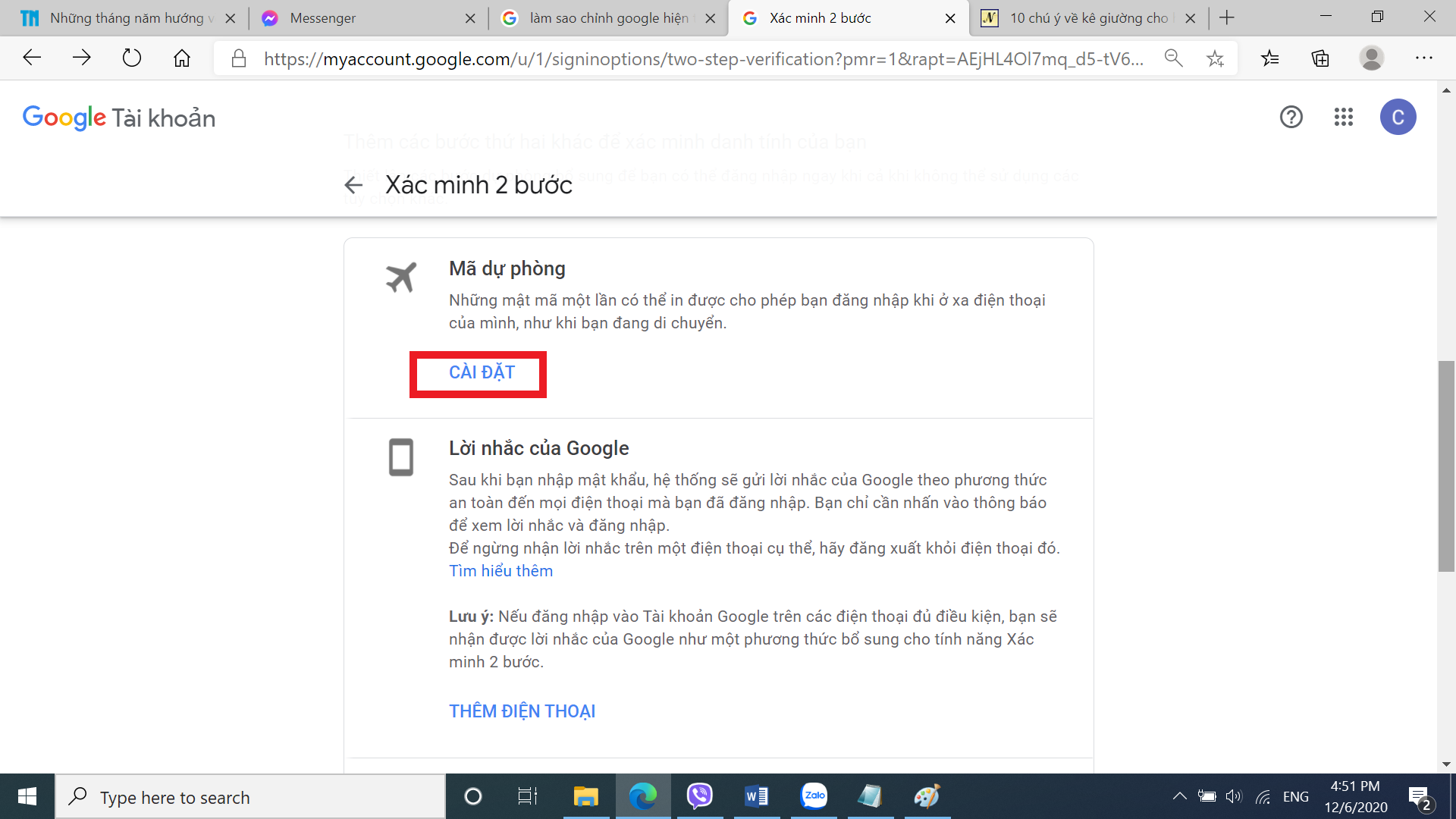
Task: Open the Tìm hiểu thêm link
Action: pos(500,571)
